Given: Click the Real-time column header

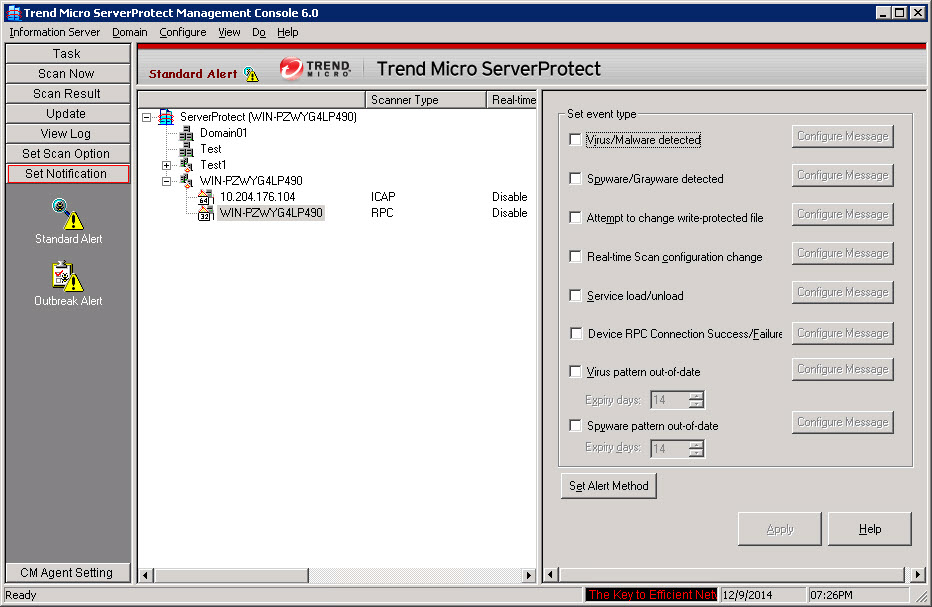Looking at the screenshot, I should [x=512, y=100].
